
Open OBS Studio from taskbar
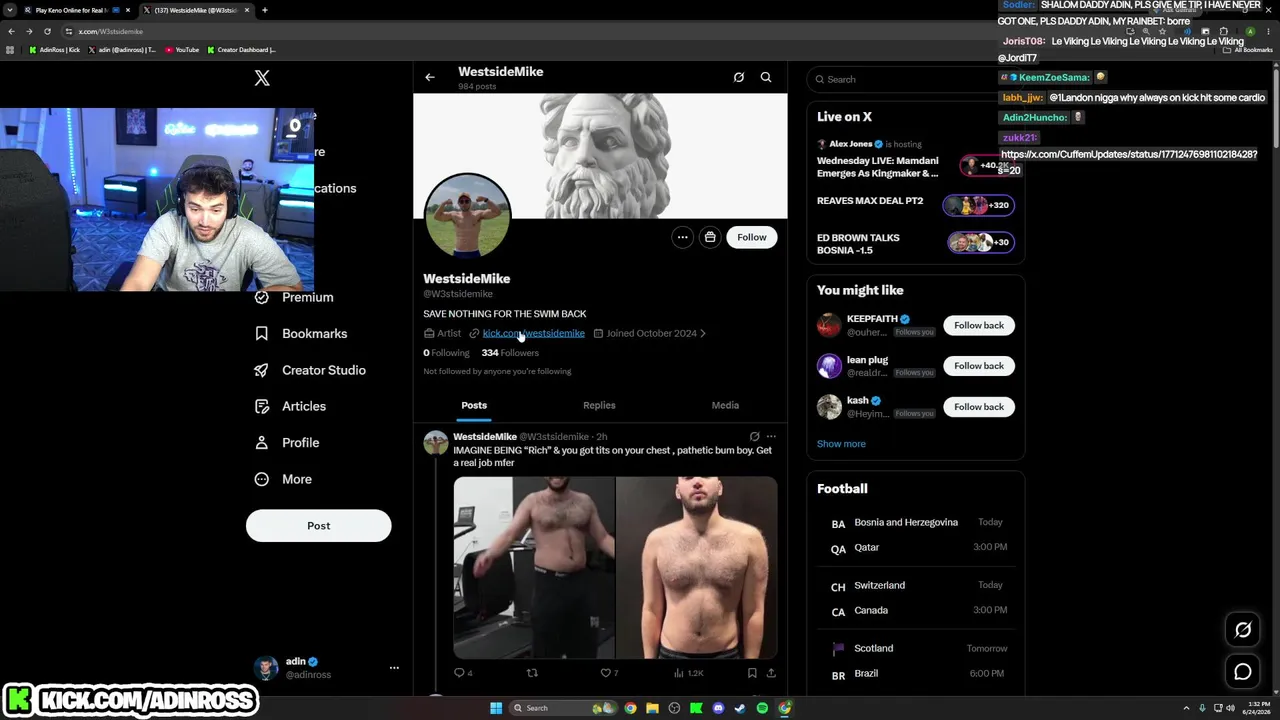pyautogui.click(x=674, y=708)
